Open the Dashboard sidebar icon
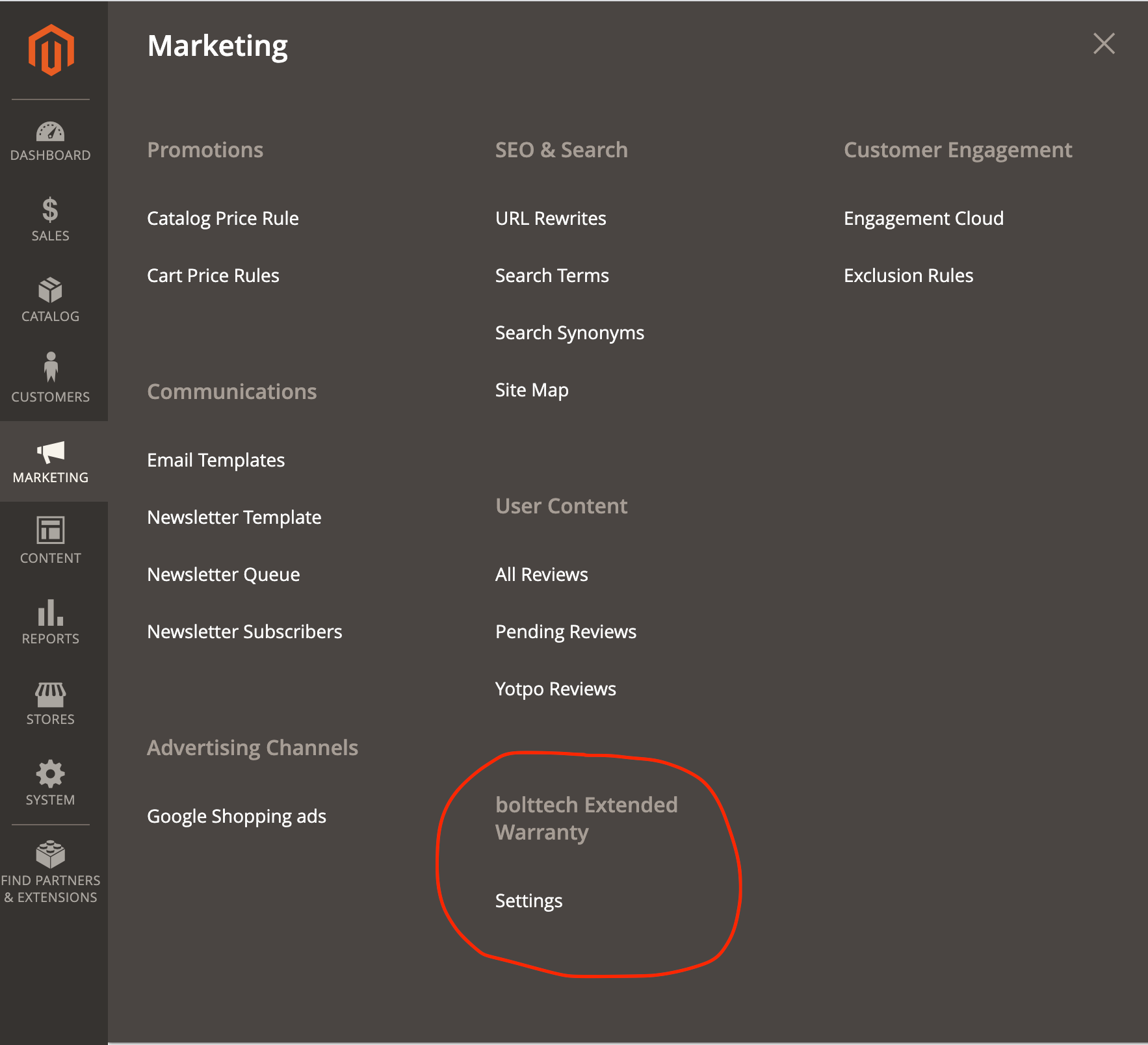Screen dimensions: 1148x1045 (50, 131)
